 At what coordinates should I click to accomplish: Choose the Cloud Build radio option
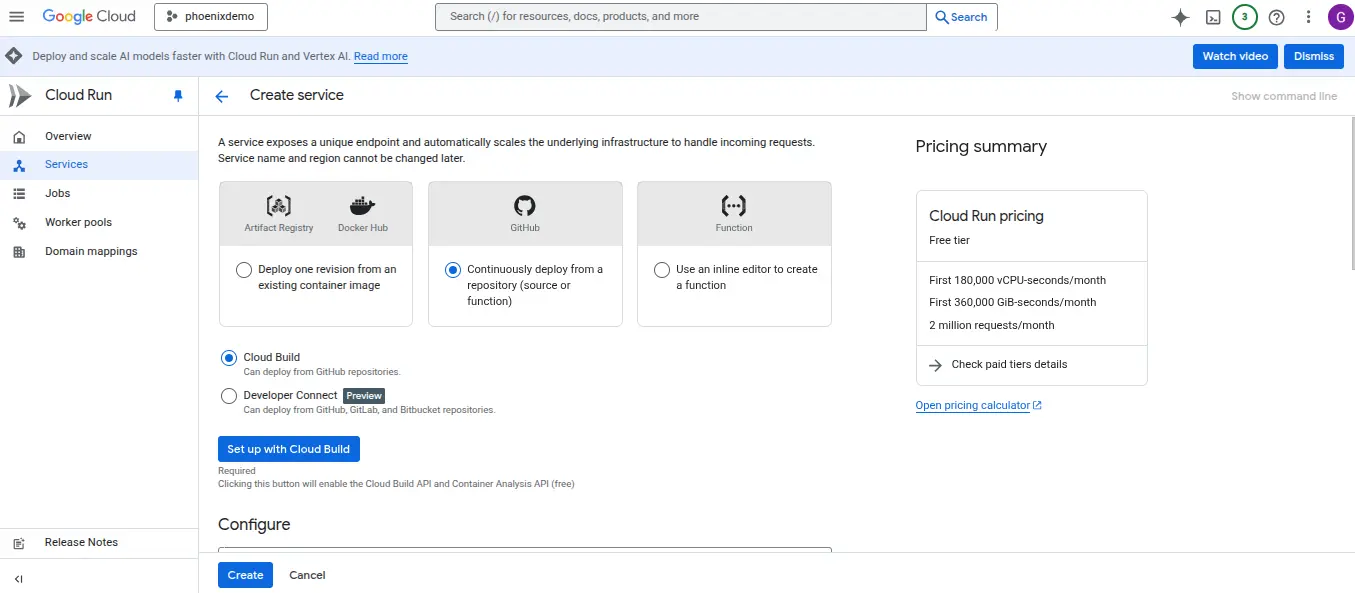(x=229, y=358)
